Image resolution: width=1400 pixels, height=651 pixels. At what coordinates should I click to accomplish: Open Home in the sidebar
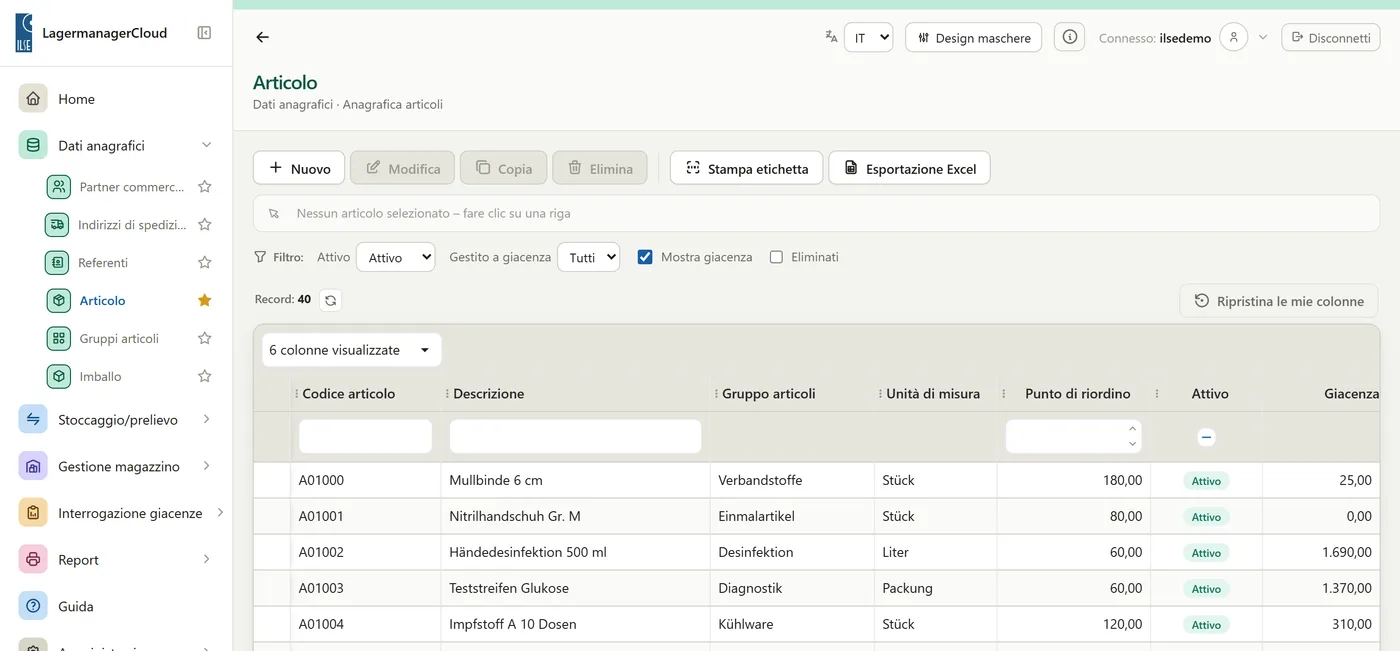point(76,99)
